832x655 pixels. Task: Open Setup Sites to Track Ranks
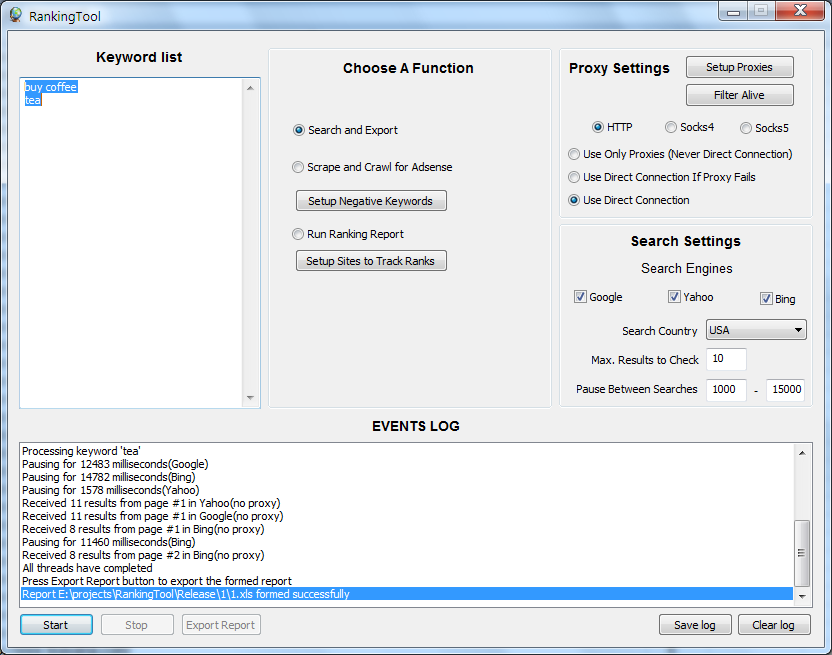371,261
